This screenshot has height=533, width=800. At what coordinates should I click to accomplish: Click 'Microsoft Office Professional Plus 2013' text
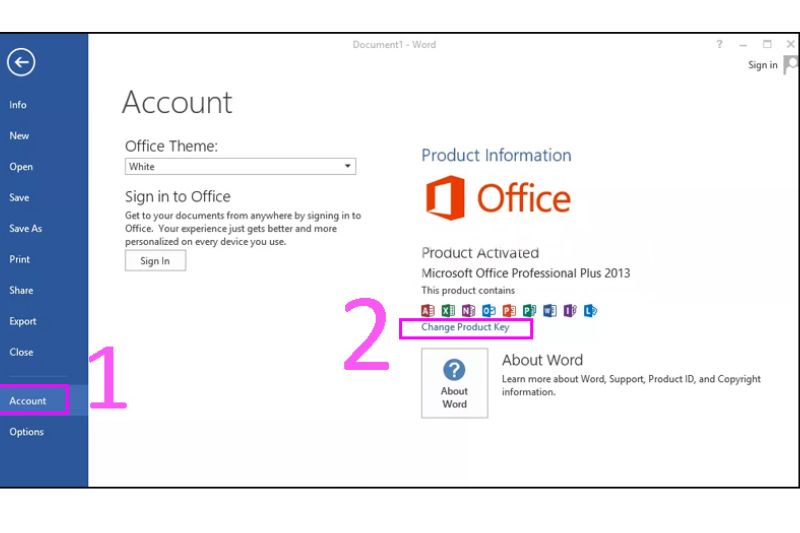pos(526,273)
